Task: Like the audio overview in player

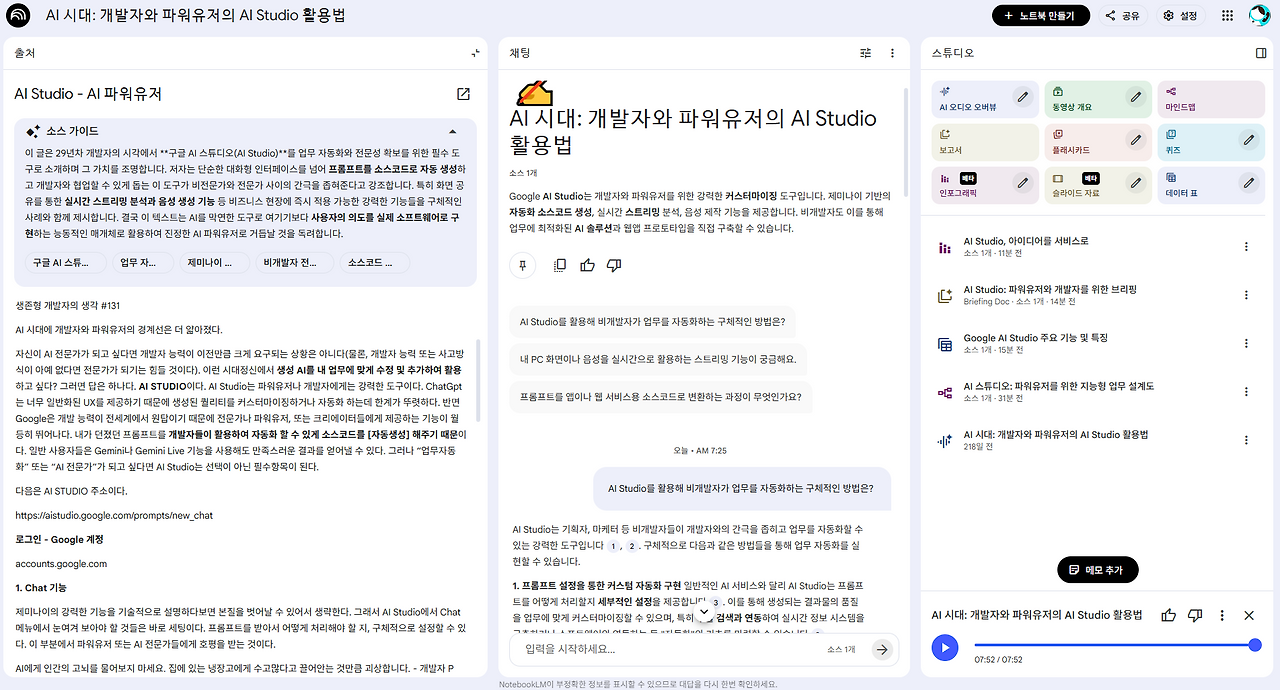Action: click(x=1169, y=615)
